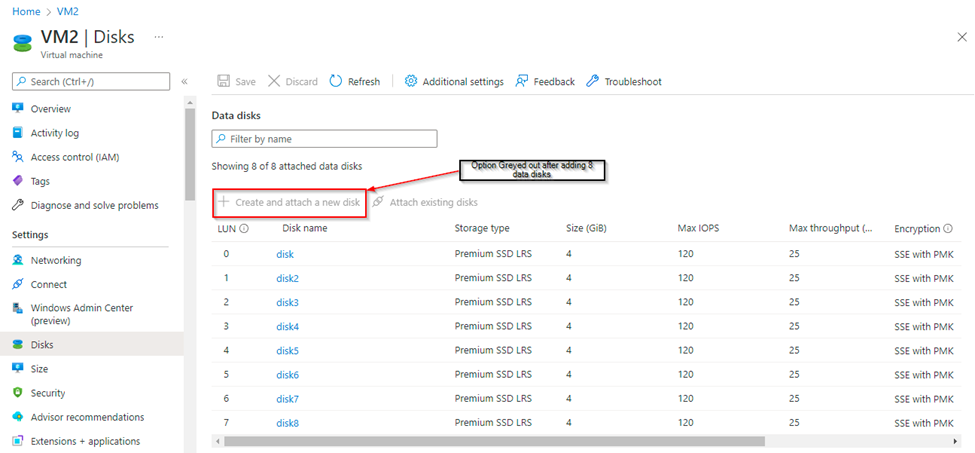975x453 pixels.
Task: Click the green Security shield icon
Action: click(x=18, y=393)
